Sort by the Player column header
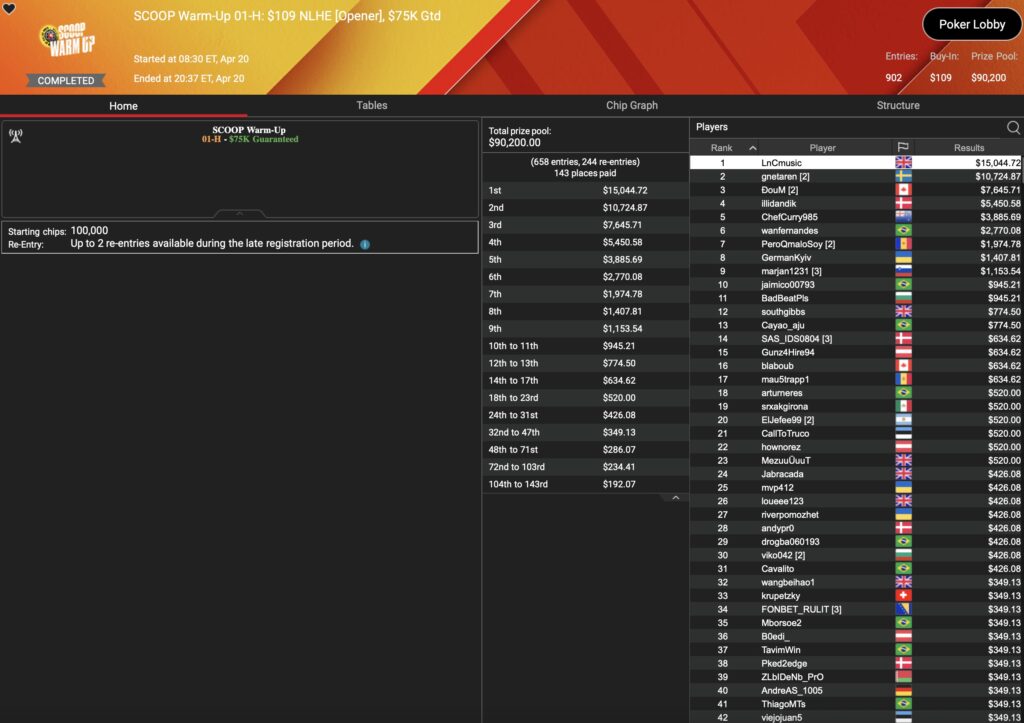1024x723 pixels. pos(822,148)
